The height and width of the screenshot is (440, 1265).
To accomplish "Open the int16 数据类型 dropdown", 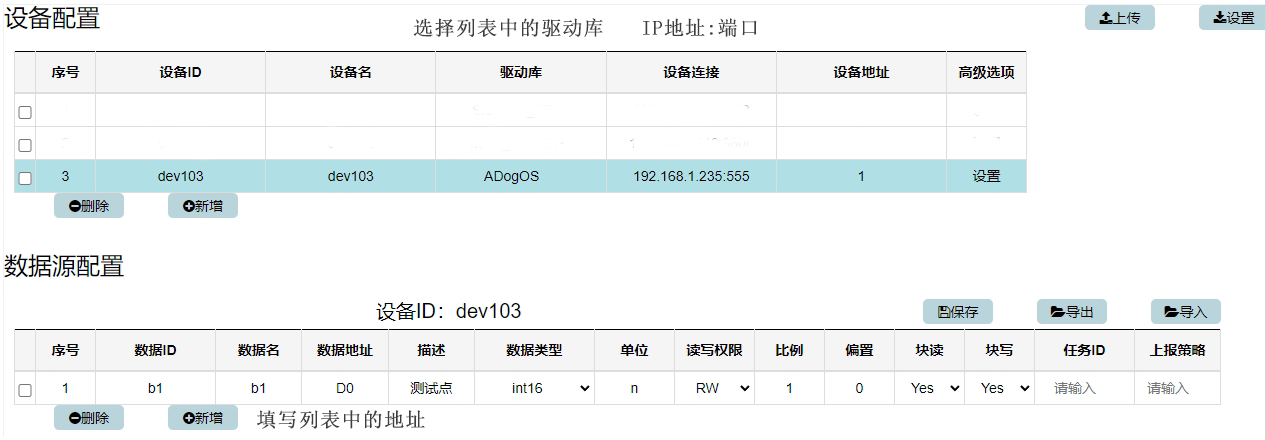I will (x=534, y=388).
